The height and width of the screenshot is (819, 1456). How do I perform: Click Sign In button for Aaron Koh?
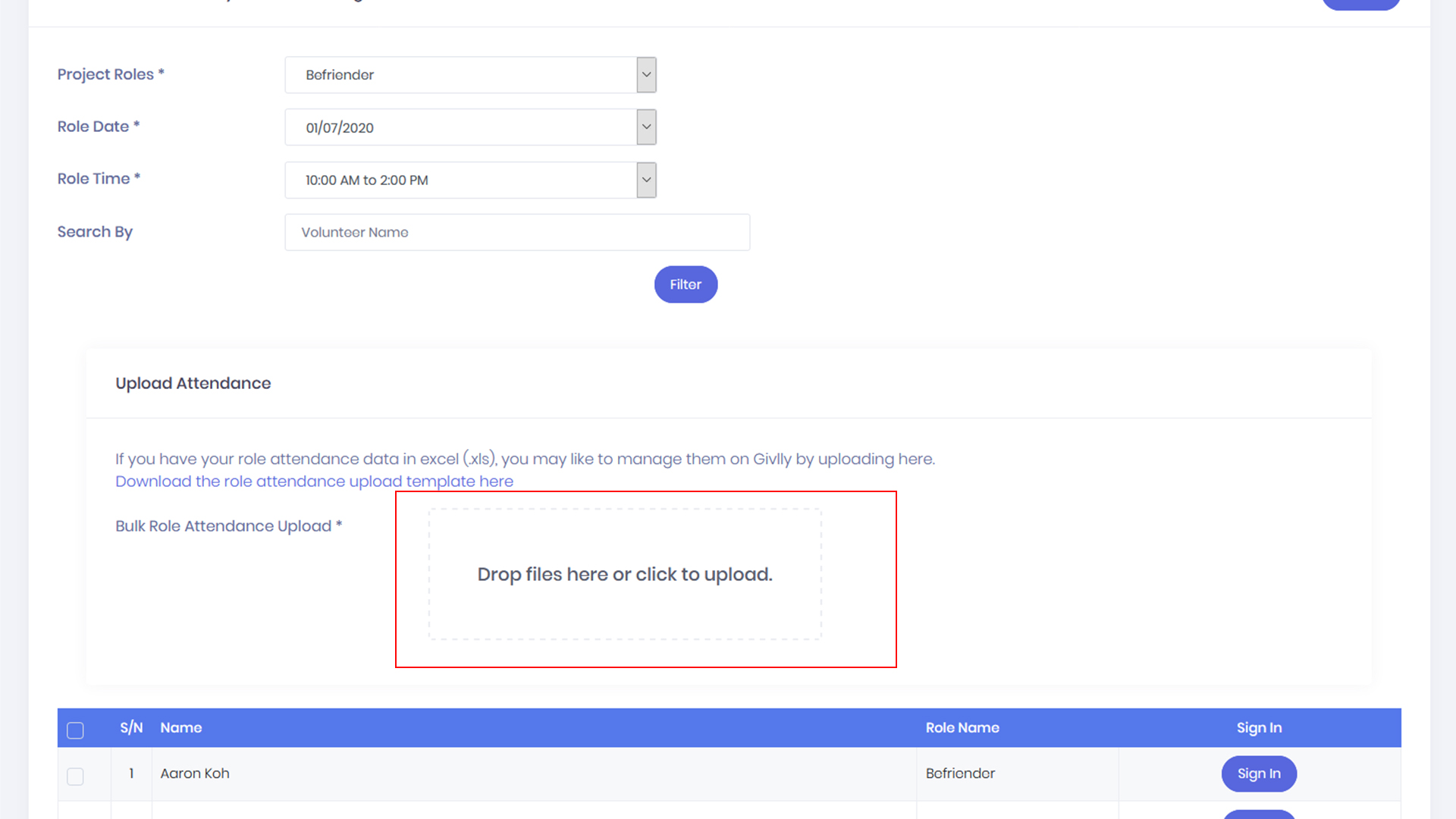pos(1258,773)
